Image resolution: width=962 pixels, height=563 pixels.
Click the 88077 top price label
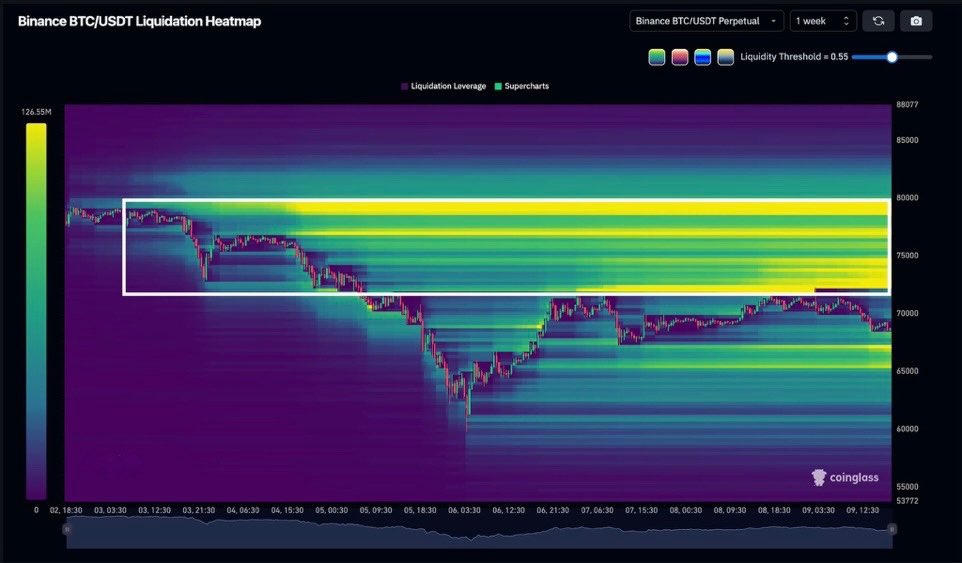point(907,105)
